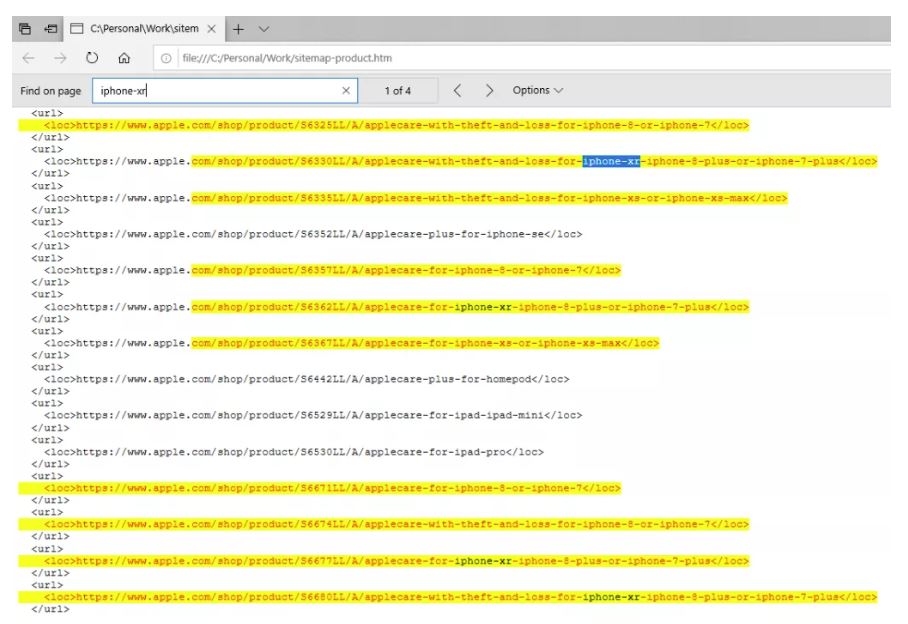
Task: Expand the tab preview chevron
Action: click(264, 29)
